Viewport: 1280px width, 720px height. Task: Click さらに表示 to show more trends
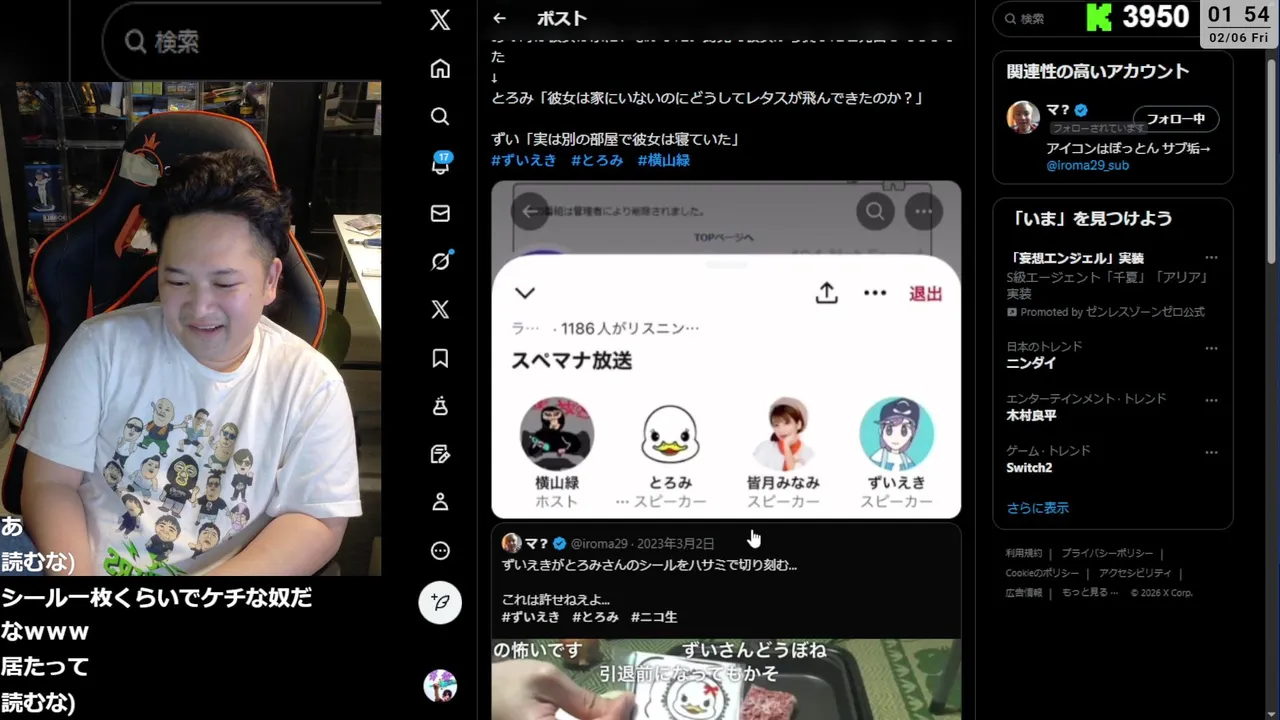(1037, 508)
